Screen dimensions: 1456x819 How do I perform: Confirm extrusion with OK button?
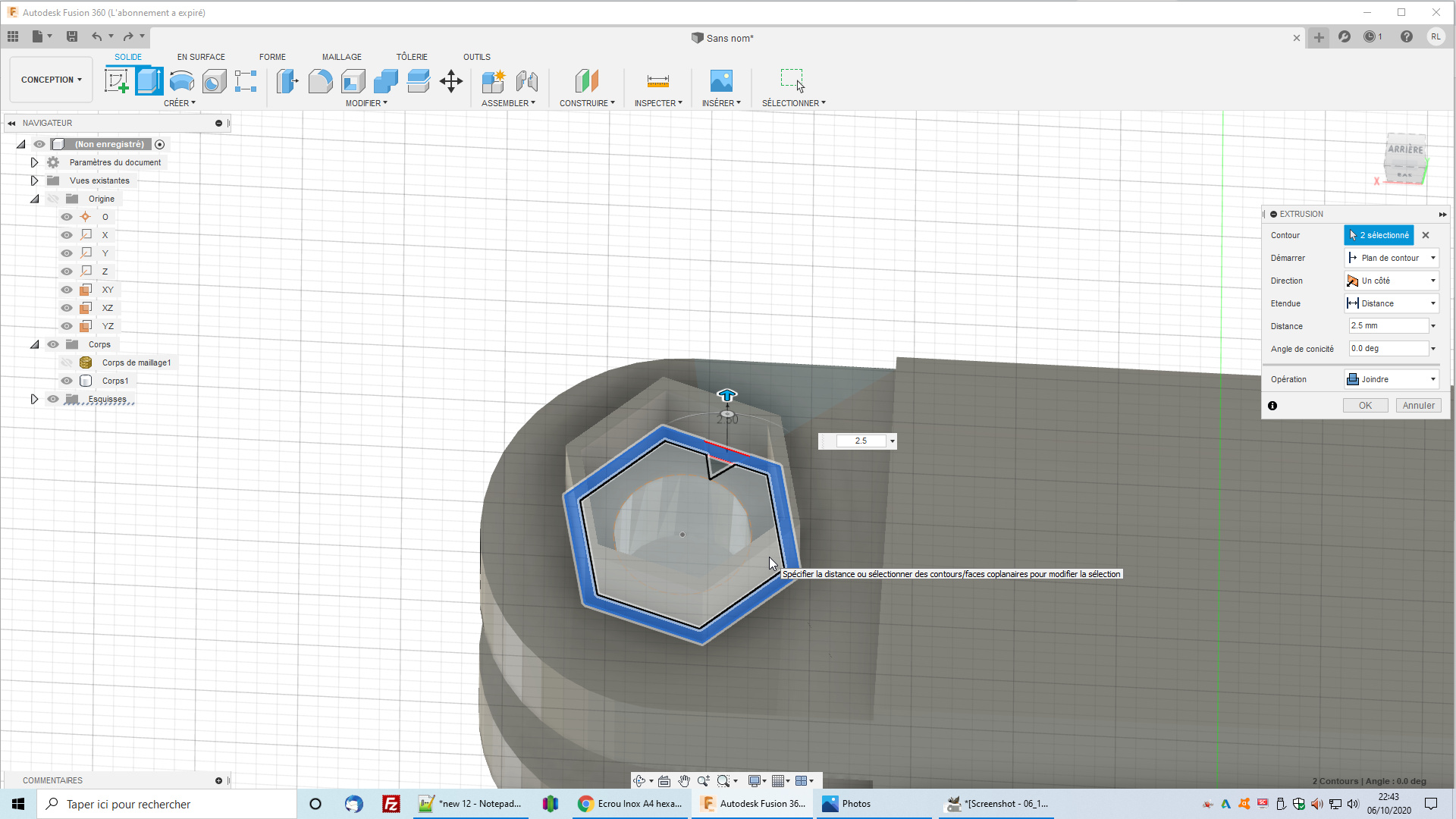[x=1365, y=406]
